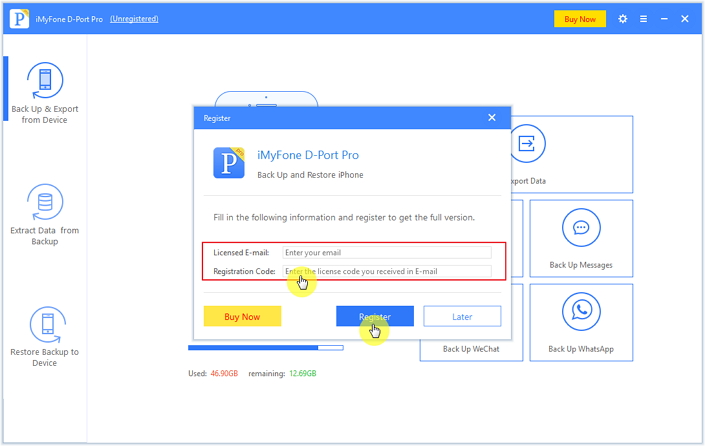The width and height of the screenshot is (705, 446).
Task: Click the Later button
Action: click(x=462, y=316)
